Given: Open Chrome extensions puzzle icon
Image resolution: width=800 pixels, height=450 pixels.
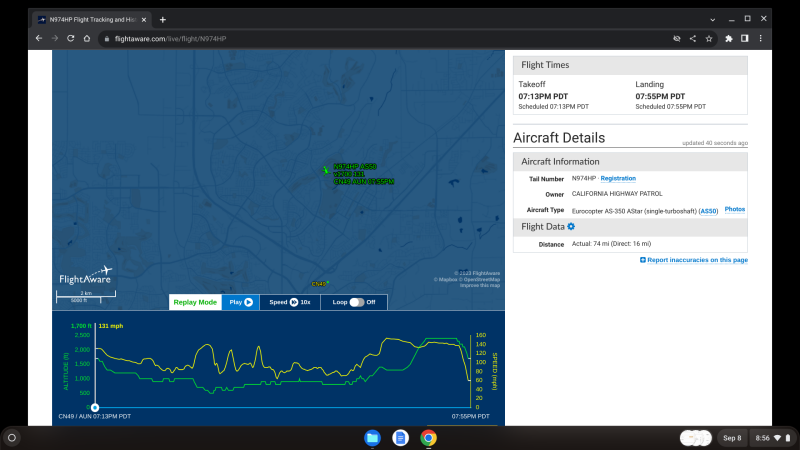Looking at the screenshot, I should (x=729, y=38).
